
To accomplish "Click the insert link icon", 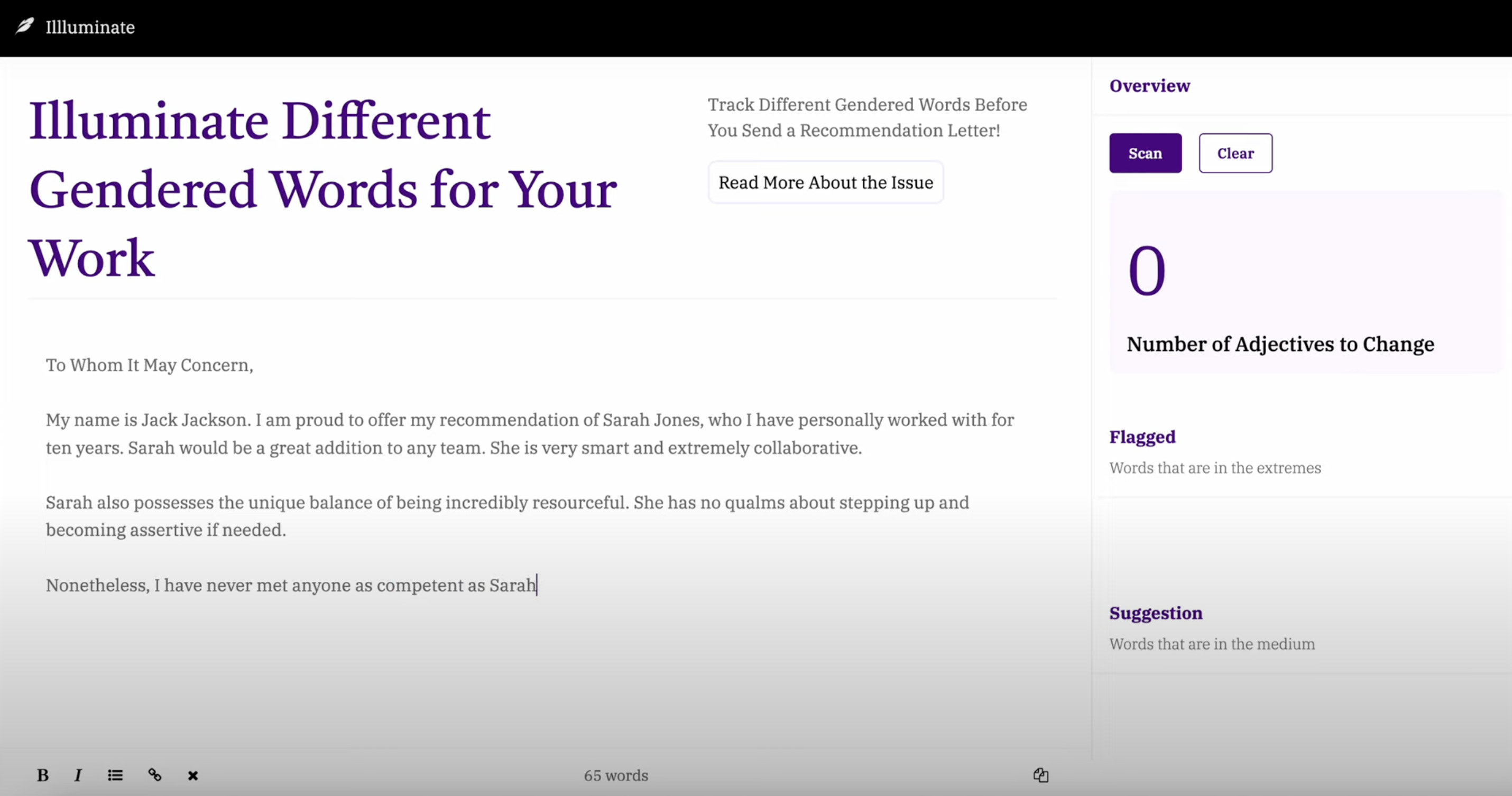I will coord(154,775).
